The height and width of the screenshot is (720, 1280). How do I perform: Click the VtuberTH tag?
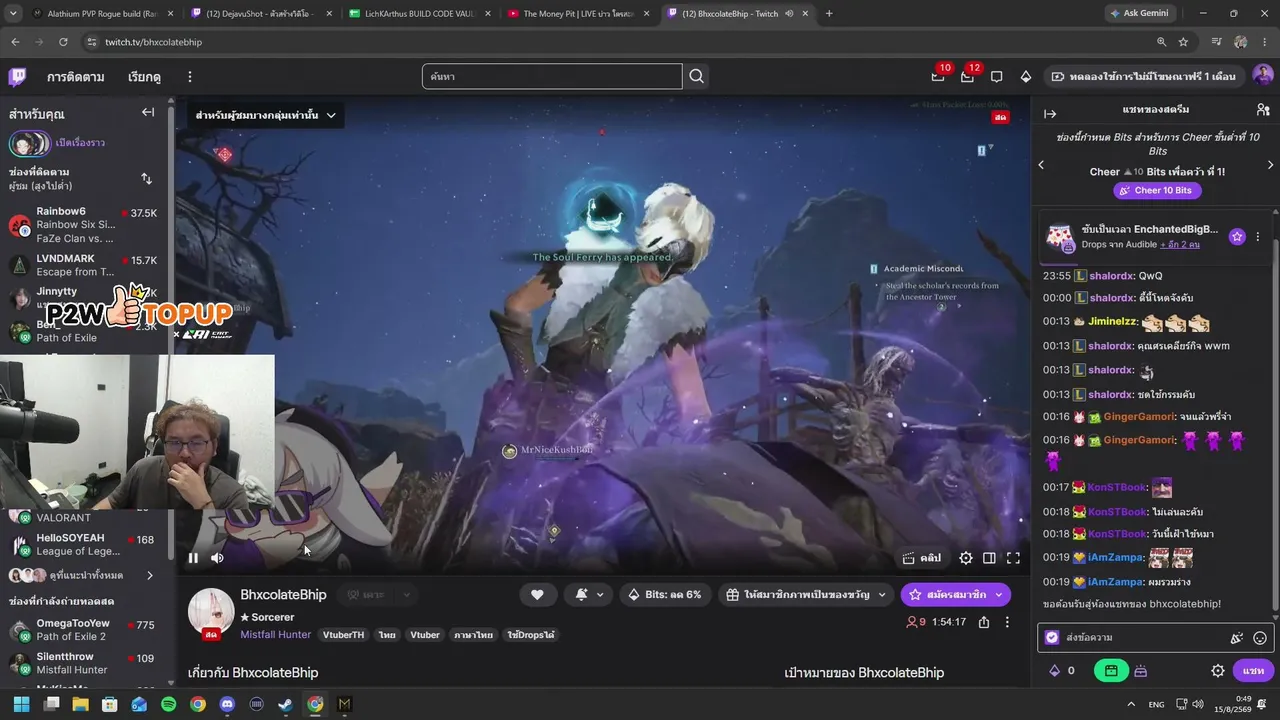coord(343,635)
